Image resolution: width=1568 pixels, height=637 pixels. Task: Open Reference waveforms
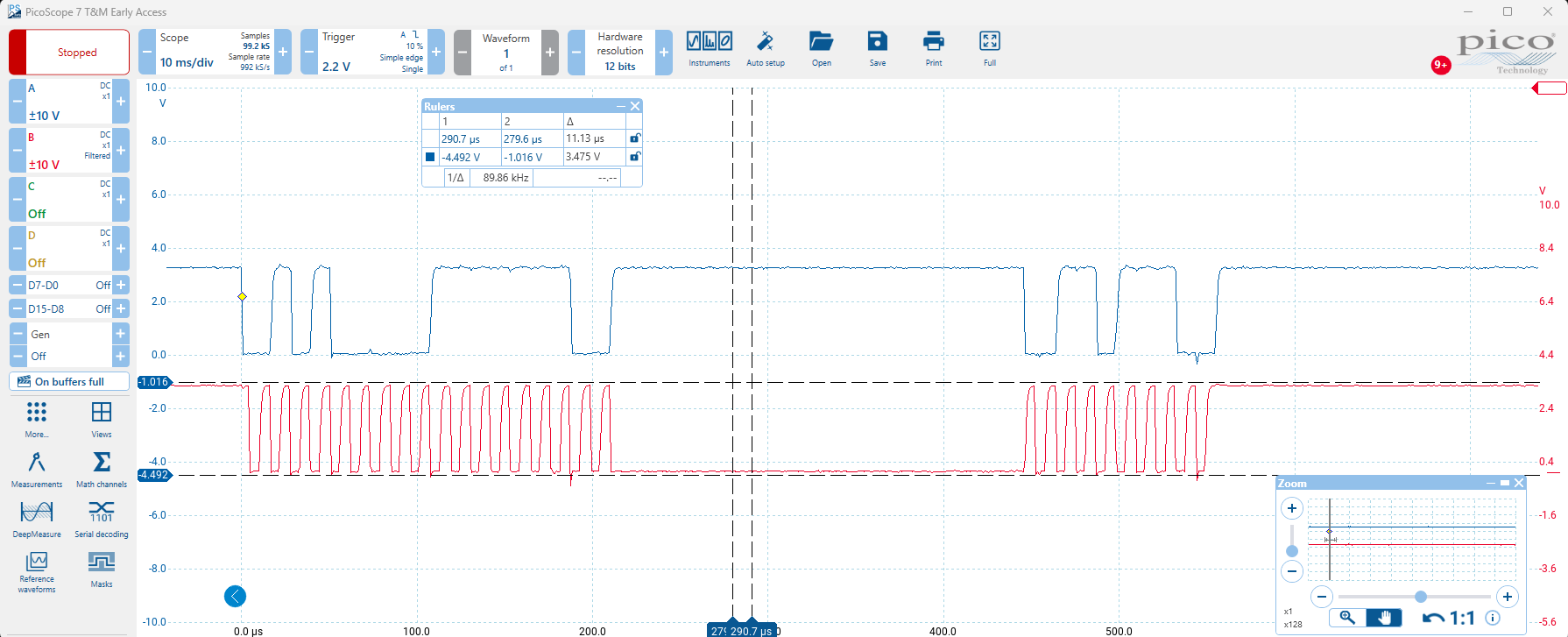tap(37, 572)
